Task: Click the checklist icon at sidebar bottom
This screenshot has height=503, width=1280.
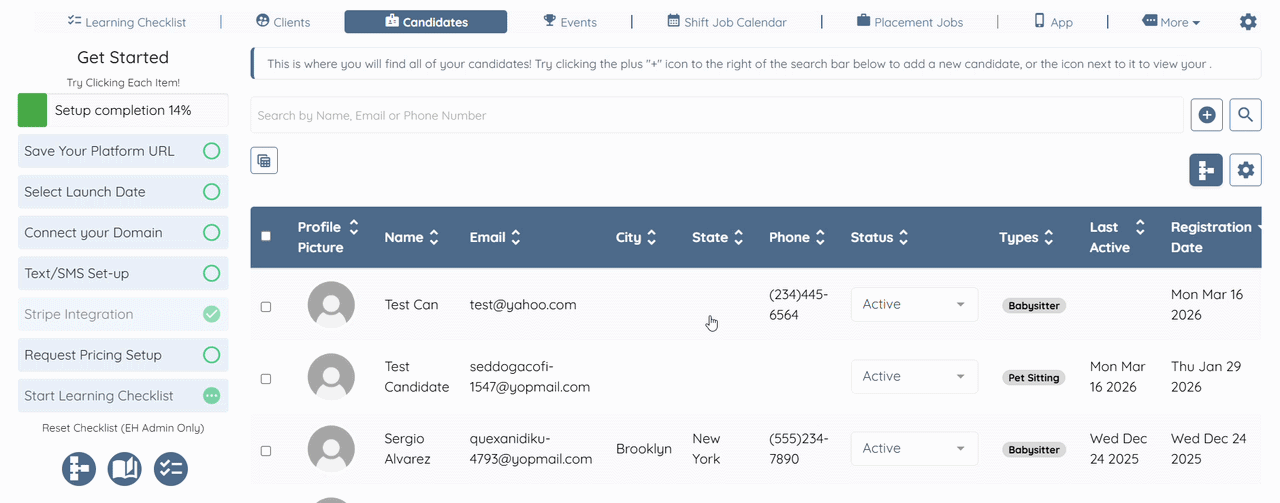Action: (171, 469)
